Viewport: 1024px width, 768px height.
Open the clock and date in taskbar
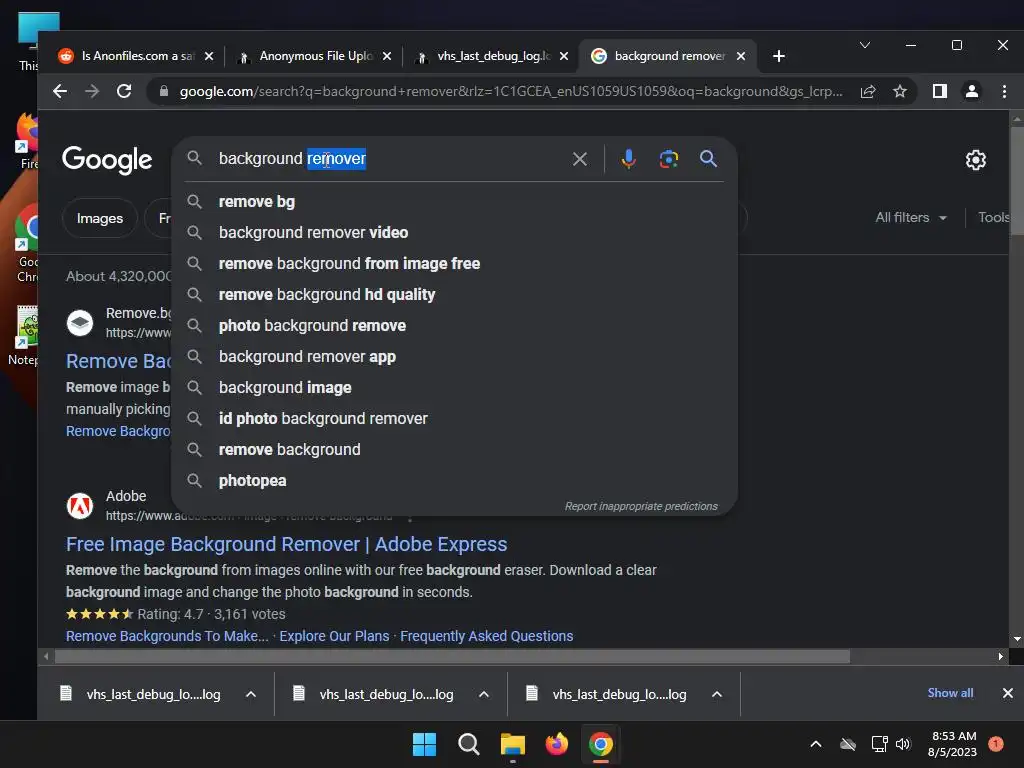click(952, 744)
